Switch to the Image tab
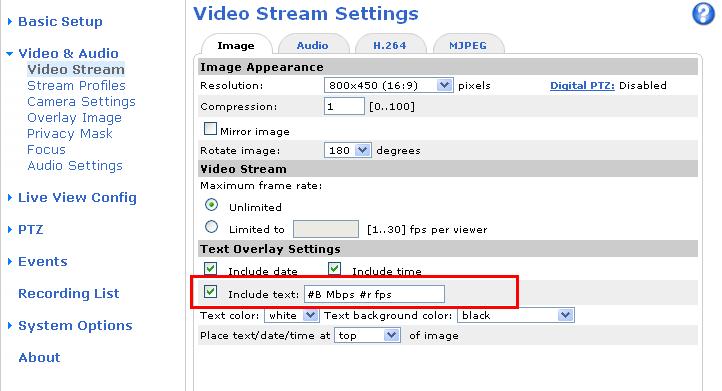This screenshot has width=722, height=391. [x=236, y=45]
